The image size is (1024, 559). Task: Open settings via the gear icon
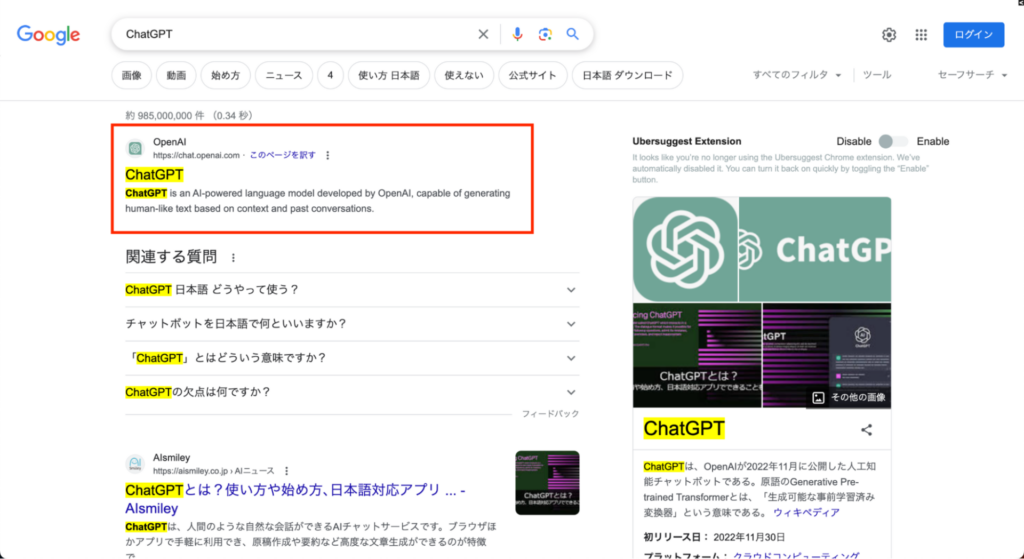(889, 35)
